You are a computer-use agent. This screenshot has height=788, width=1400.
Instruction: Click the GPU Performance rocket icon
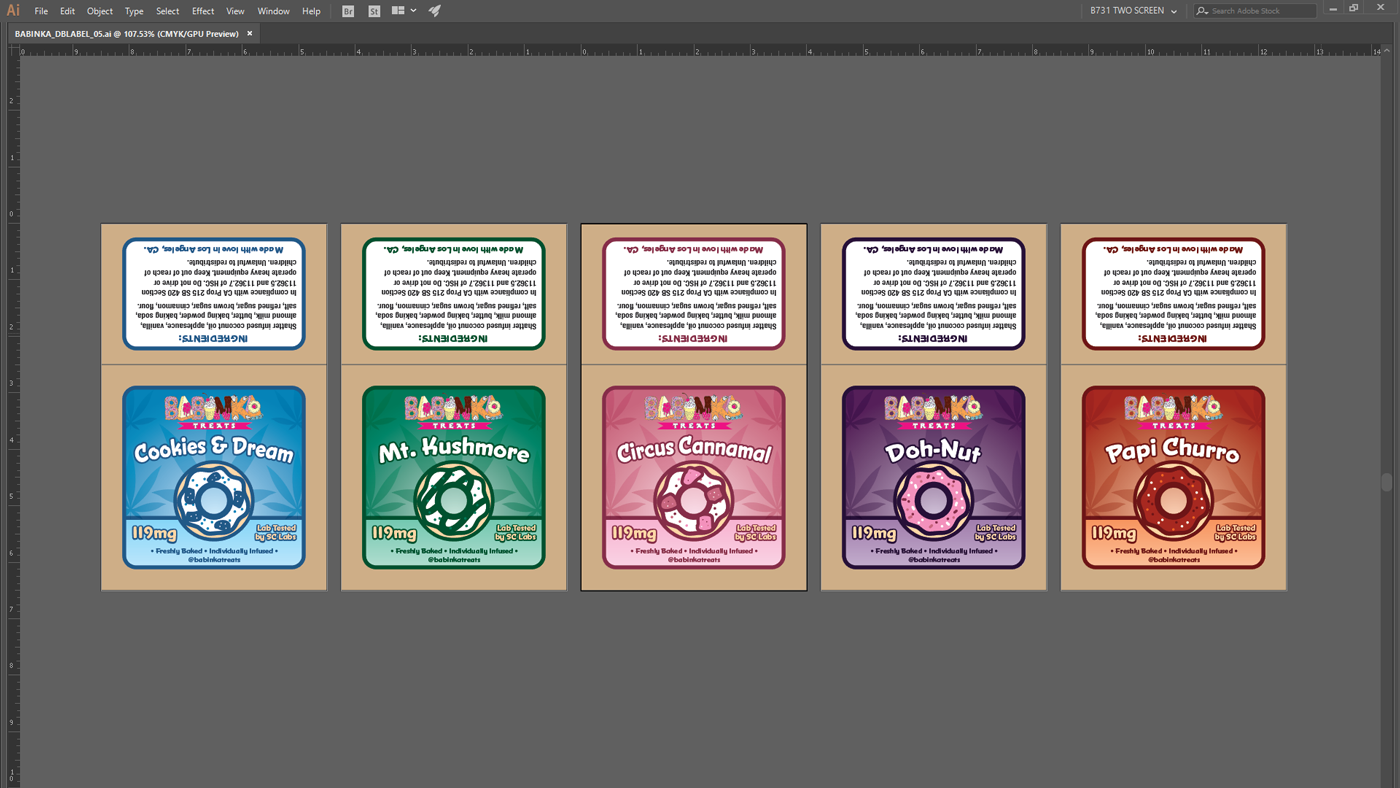click(x=435, y=11)
